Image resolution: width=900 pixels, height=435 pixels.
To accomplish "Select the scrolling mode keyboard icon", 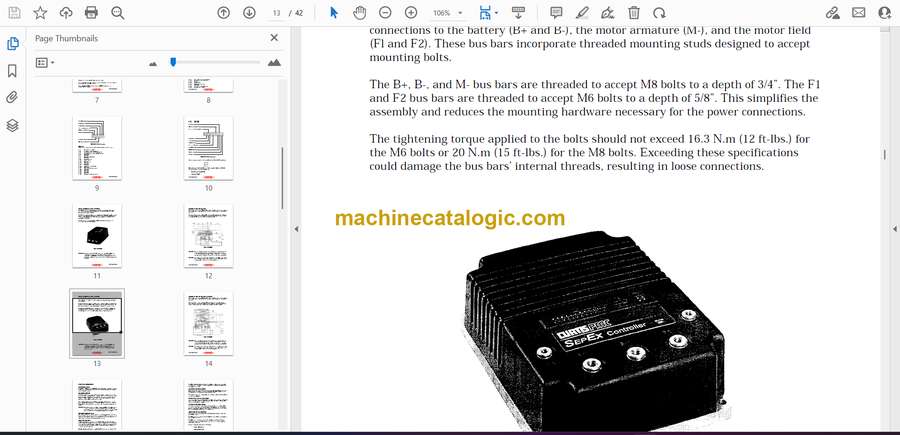I will (x=518, y=13).
